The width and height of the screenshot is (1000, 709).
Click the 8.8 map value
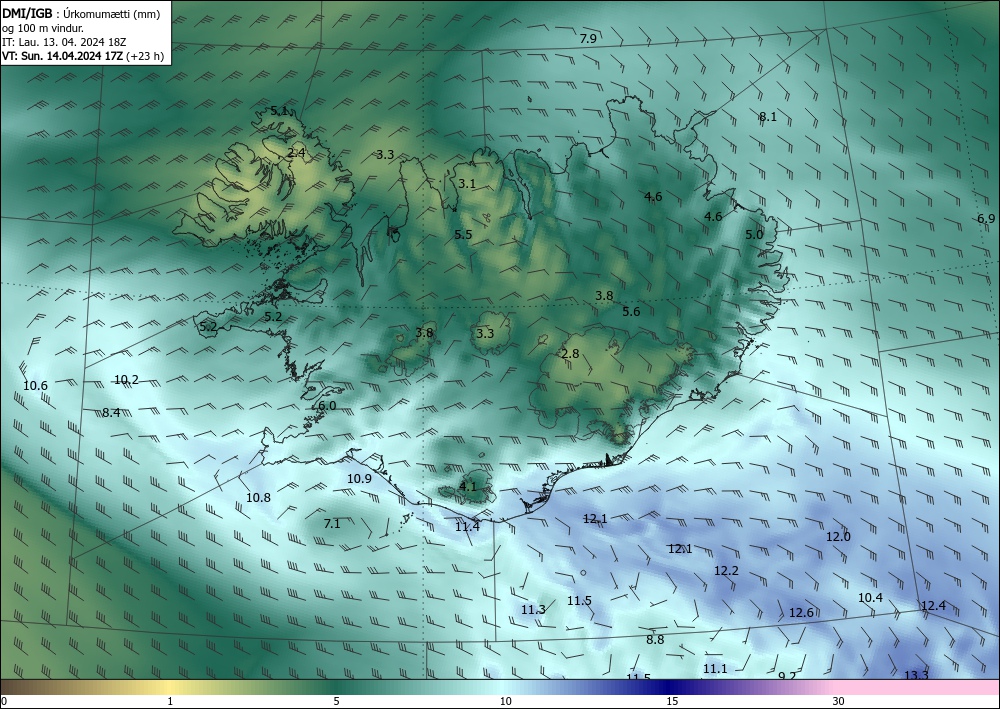[655, 640]
